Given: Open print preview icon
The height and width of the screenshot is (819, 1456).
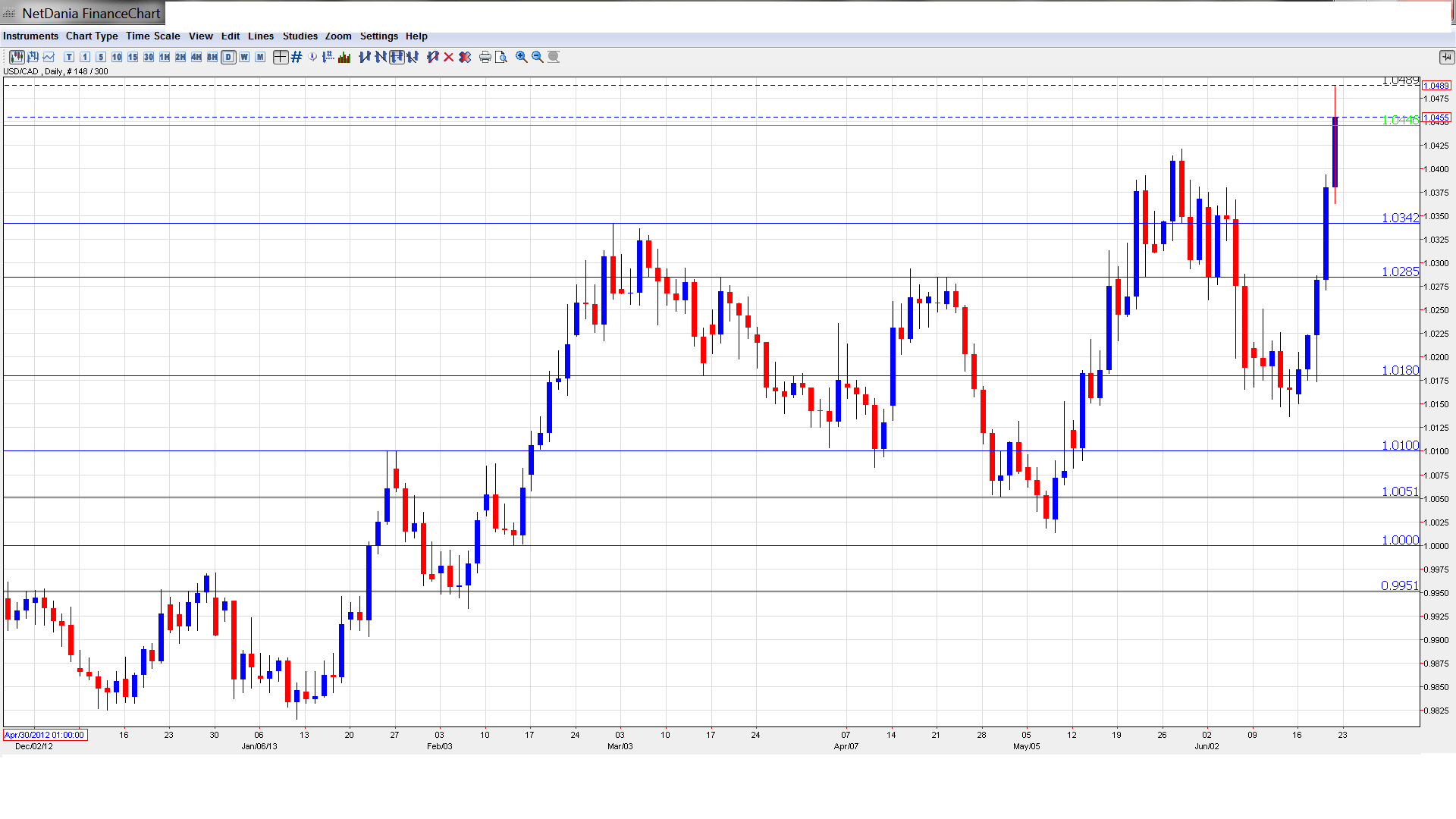Looking at the screenshot, I should pos(500,57).
